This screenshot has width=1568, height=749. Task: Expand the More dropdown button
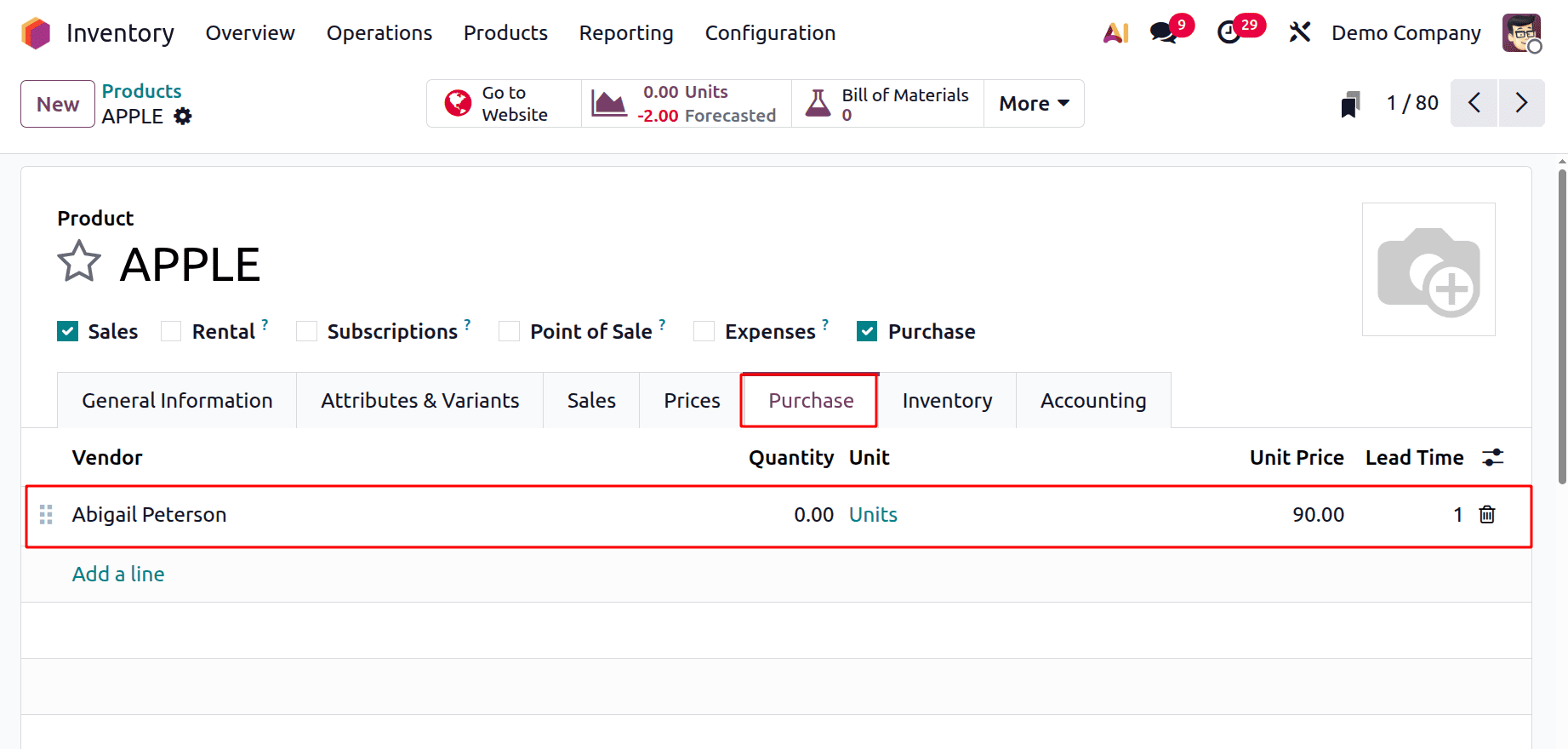click(x=1034, y=104)
